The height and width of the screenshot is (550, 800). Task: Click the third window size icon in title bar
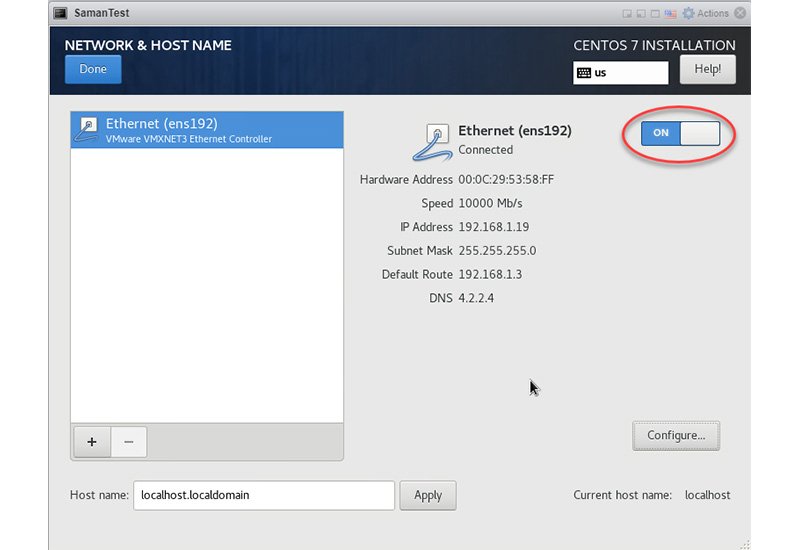pyautogui.click(x=656, y=13)
